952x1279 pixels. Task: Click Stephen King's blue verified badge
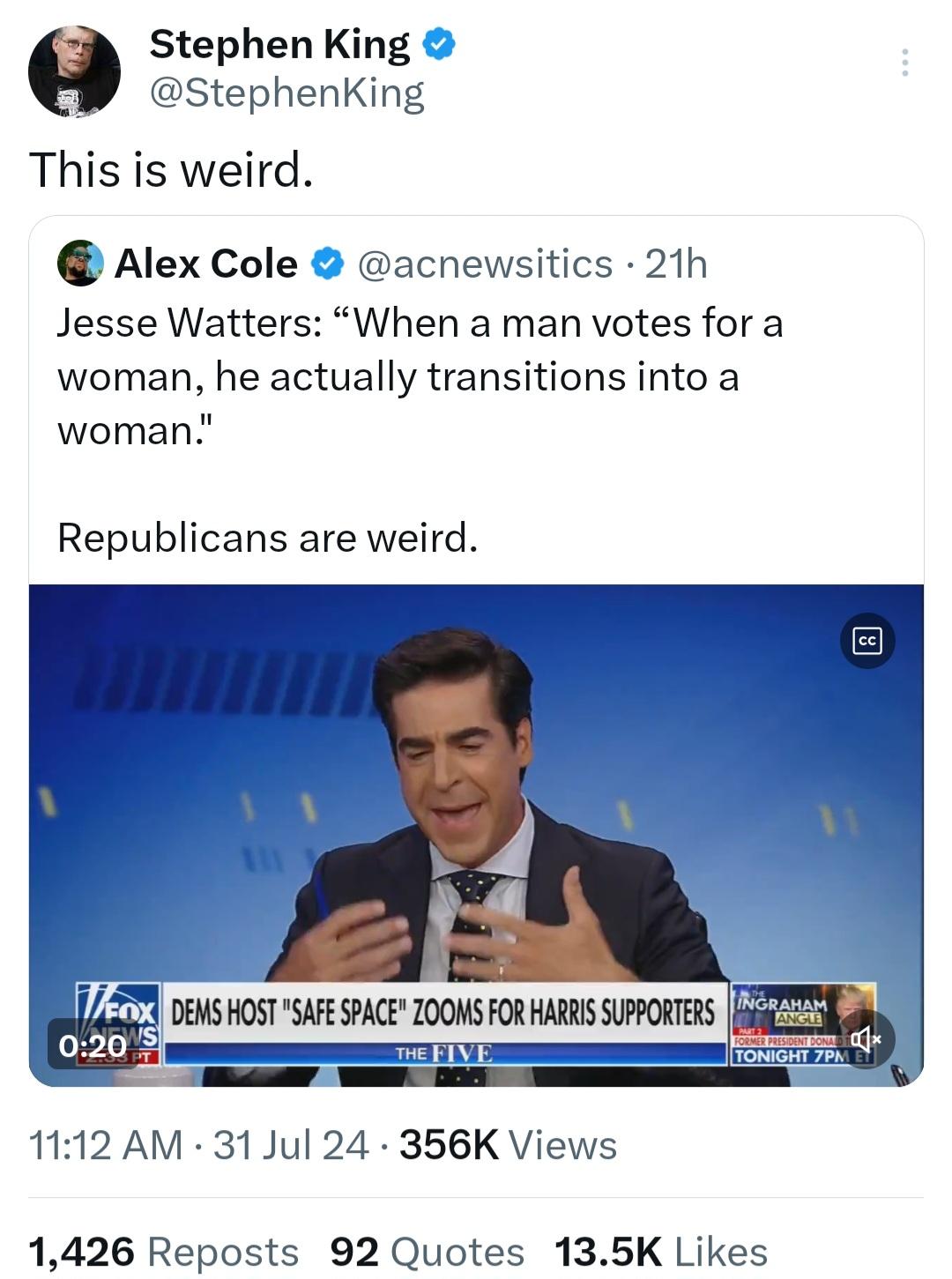(438, 44)
